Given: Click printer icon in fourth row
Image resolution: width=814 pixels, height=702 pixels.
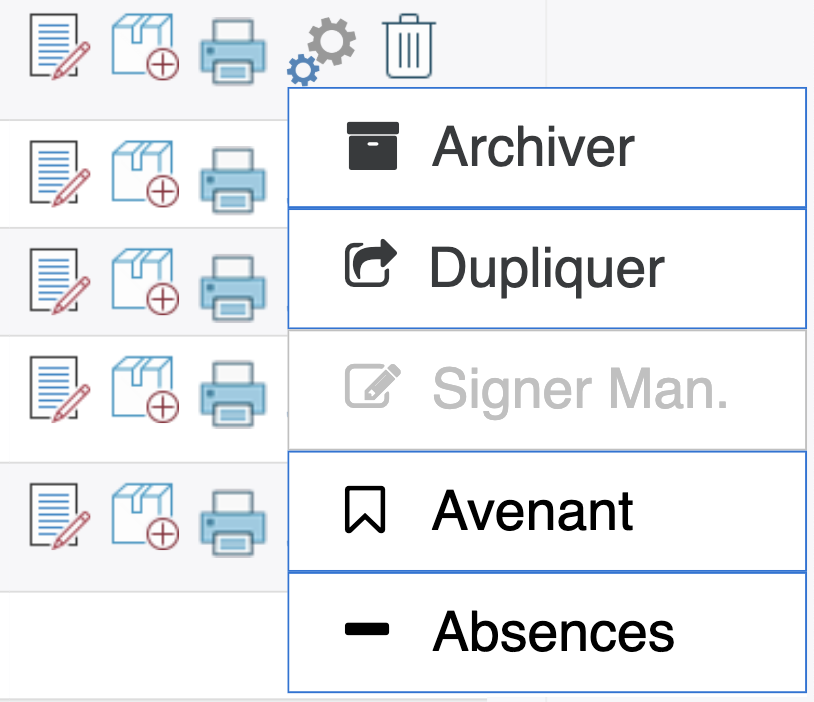Looking at the screenshot, I should [x=233, y=394].
